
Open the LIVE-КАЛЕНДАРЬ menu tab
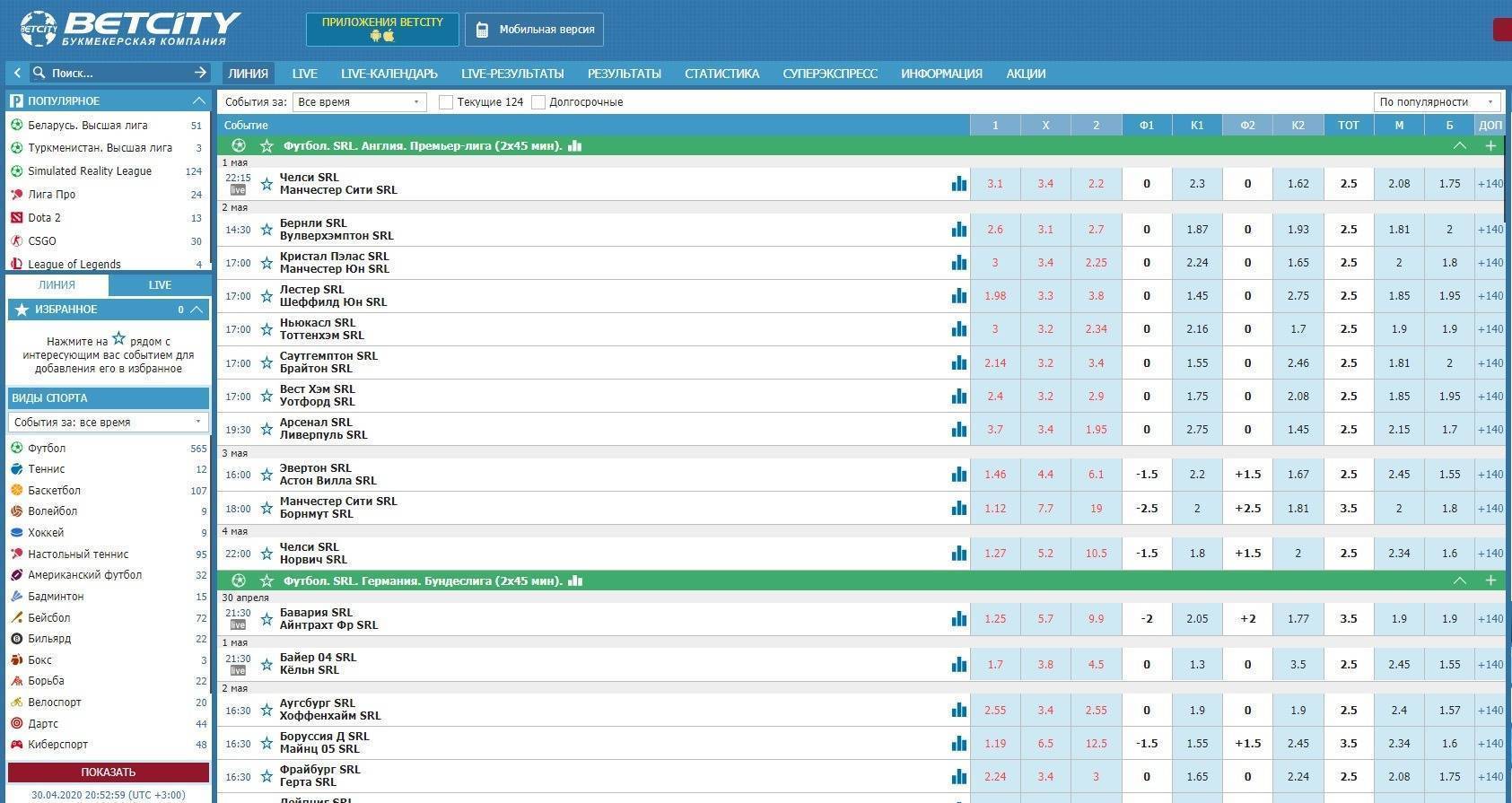point(389,74)
